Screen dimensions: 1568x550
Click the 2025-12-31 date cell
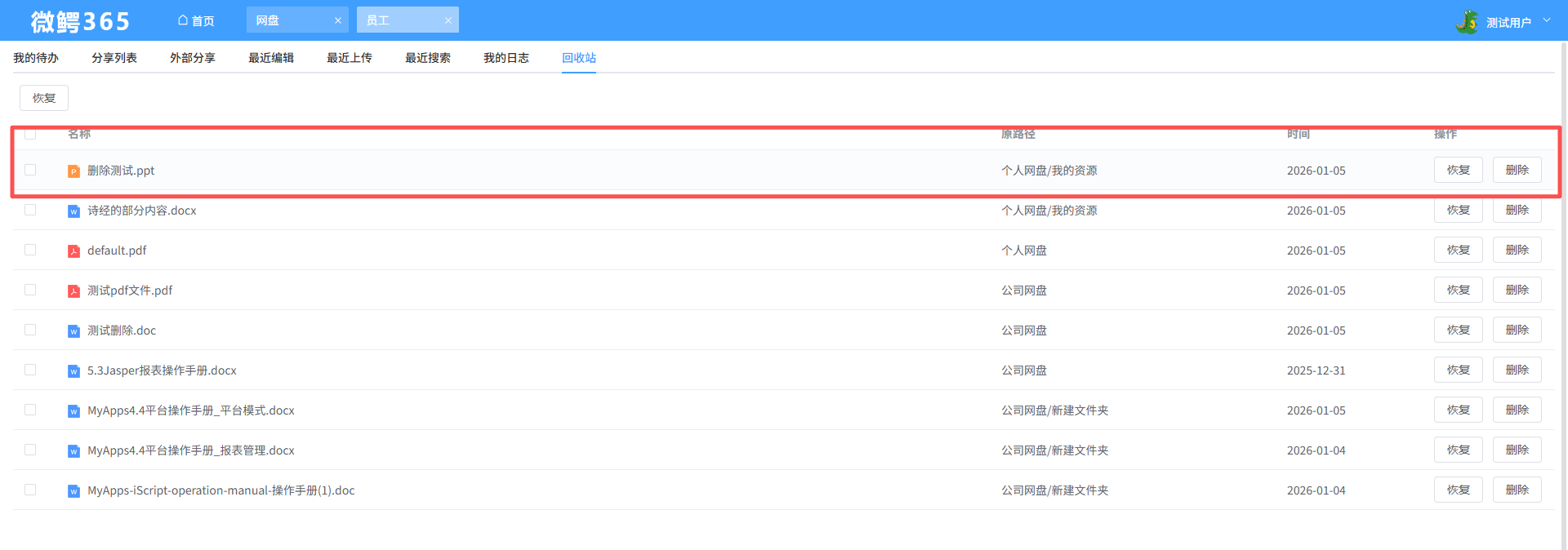[x=1316, y=370]
